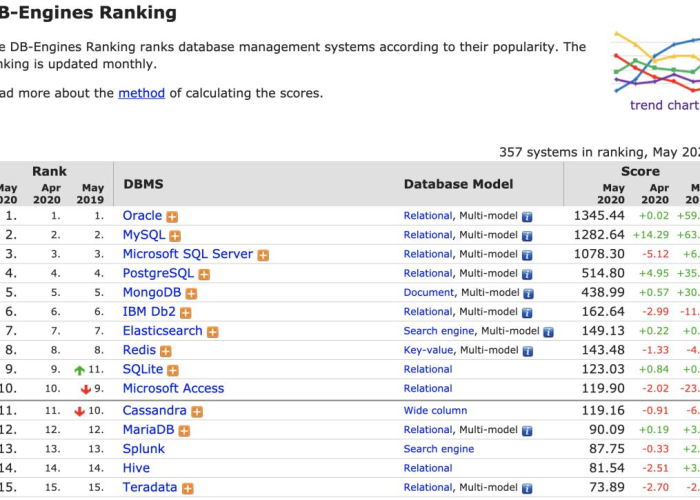Click the info icon in the MongoDB row
Image resolution: width=700 pixels, height=500 pixels.
(x=528, y=294)
